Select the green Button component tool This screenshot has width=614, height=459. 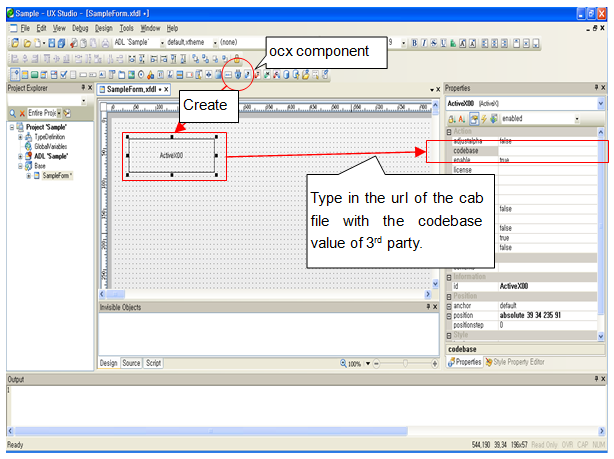(34, 74)
